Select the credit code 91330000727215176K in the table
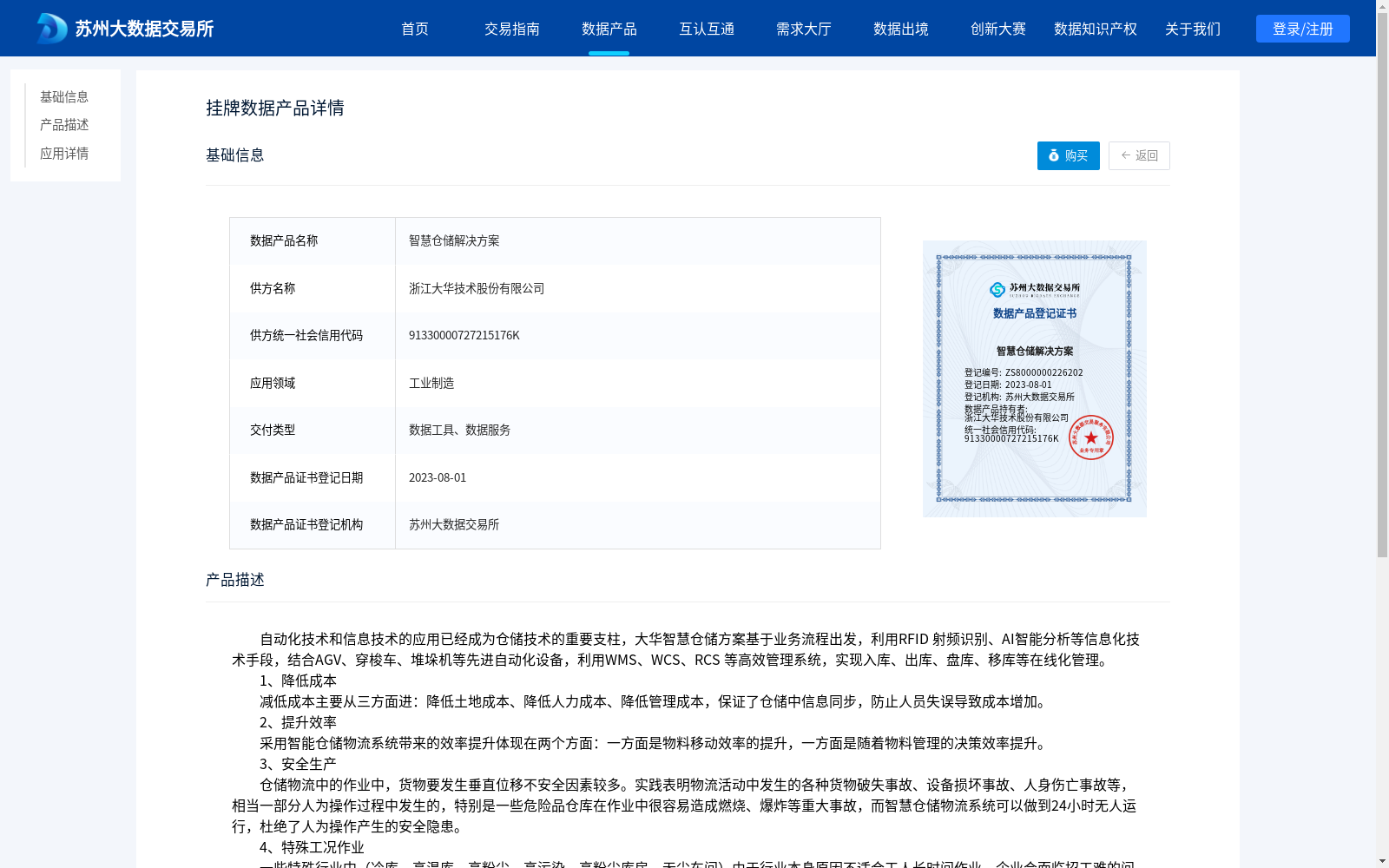 coord(464,335)
